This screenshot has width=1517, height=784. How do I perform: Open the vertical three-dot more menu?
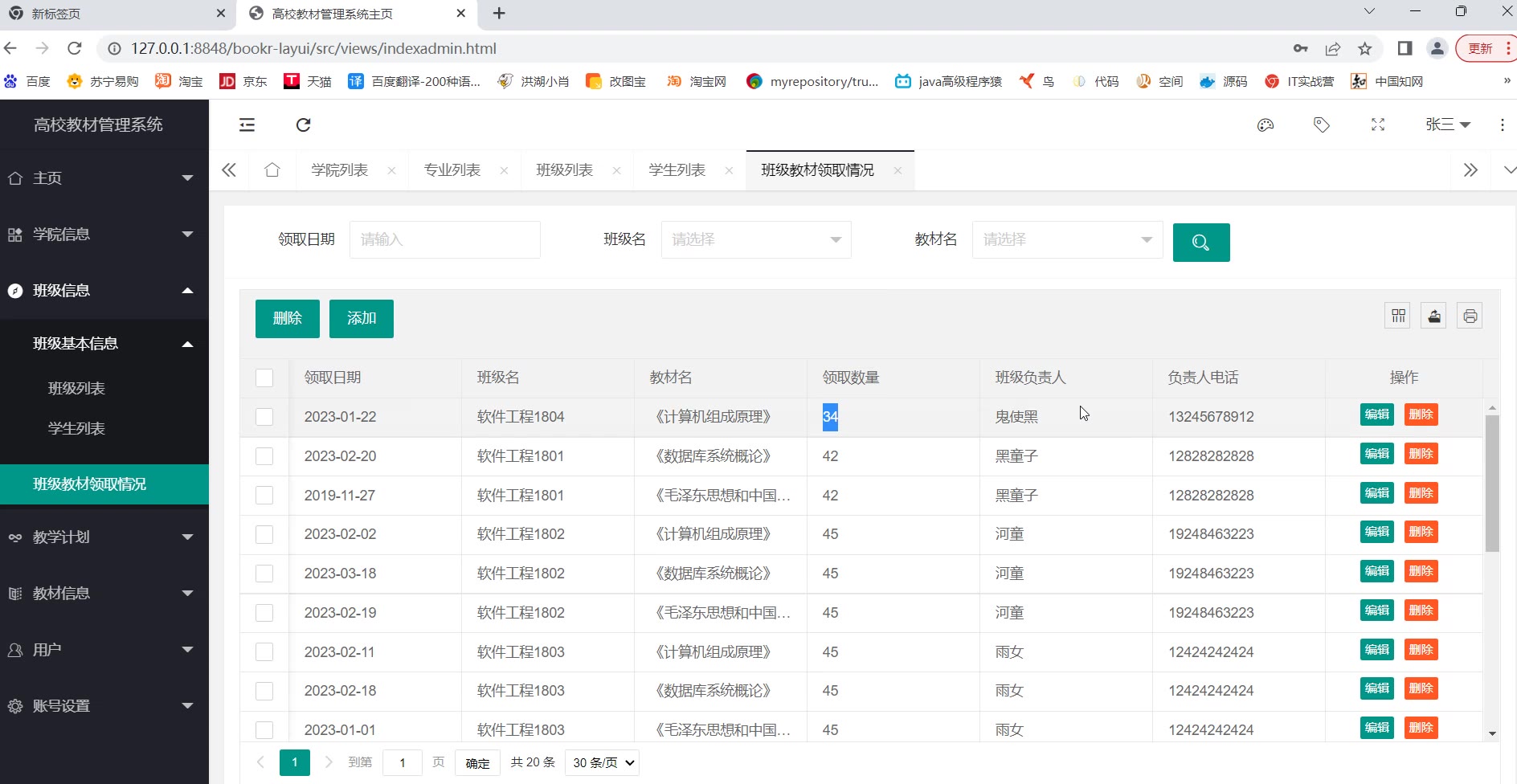click(1502, 125)
